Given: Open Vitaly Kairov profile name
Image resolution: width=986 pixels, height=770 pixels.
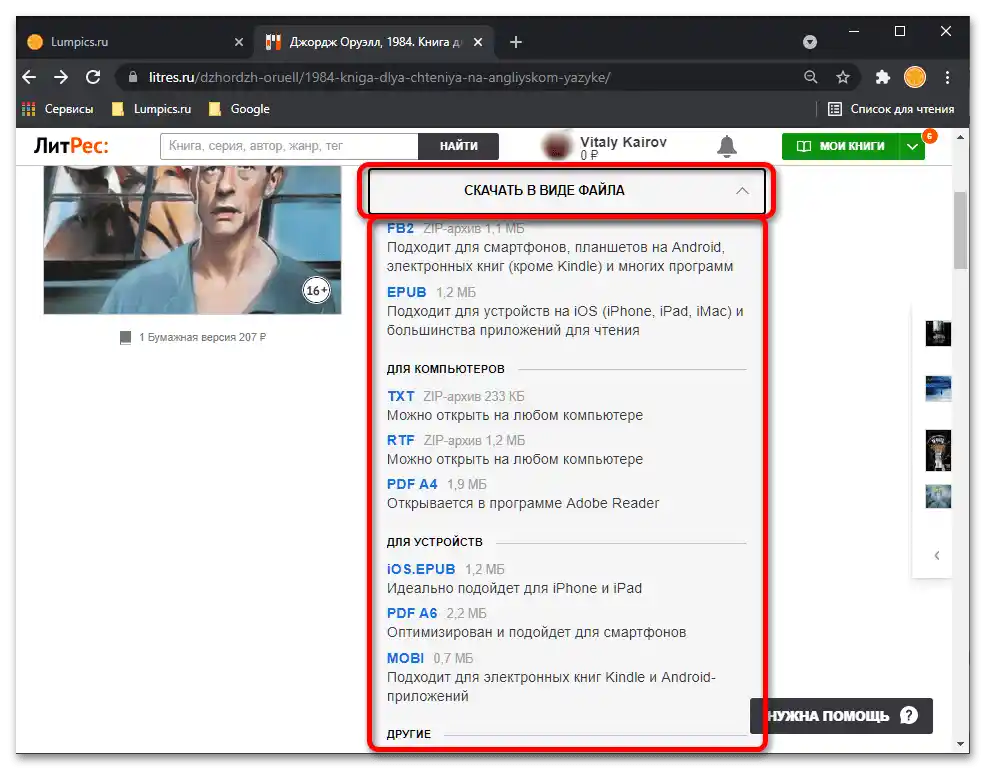Looking at the screenshot, I should coord(623,142).
